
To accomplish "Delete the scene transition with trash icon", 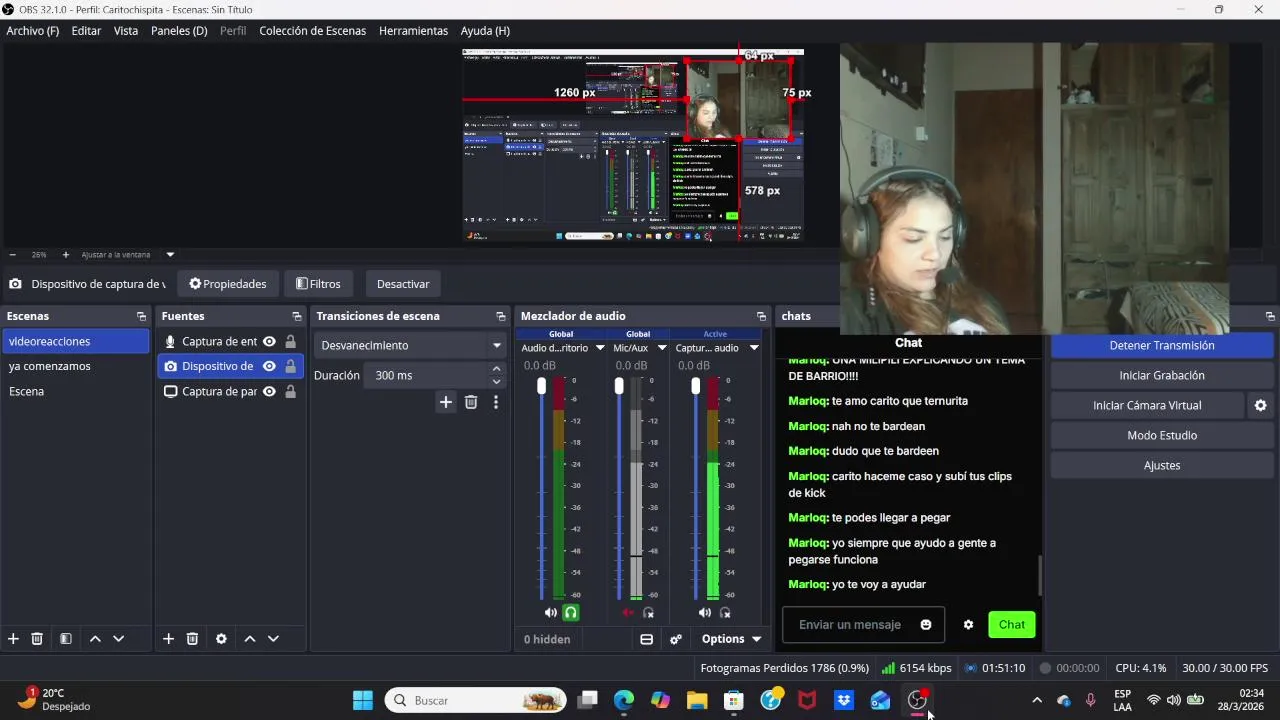I will click(471, 402).
